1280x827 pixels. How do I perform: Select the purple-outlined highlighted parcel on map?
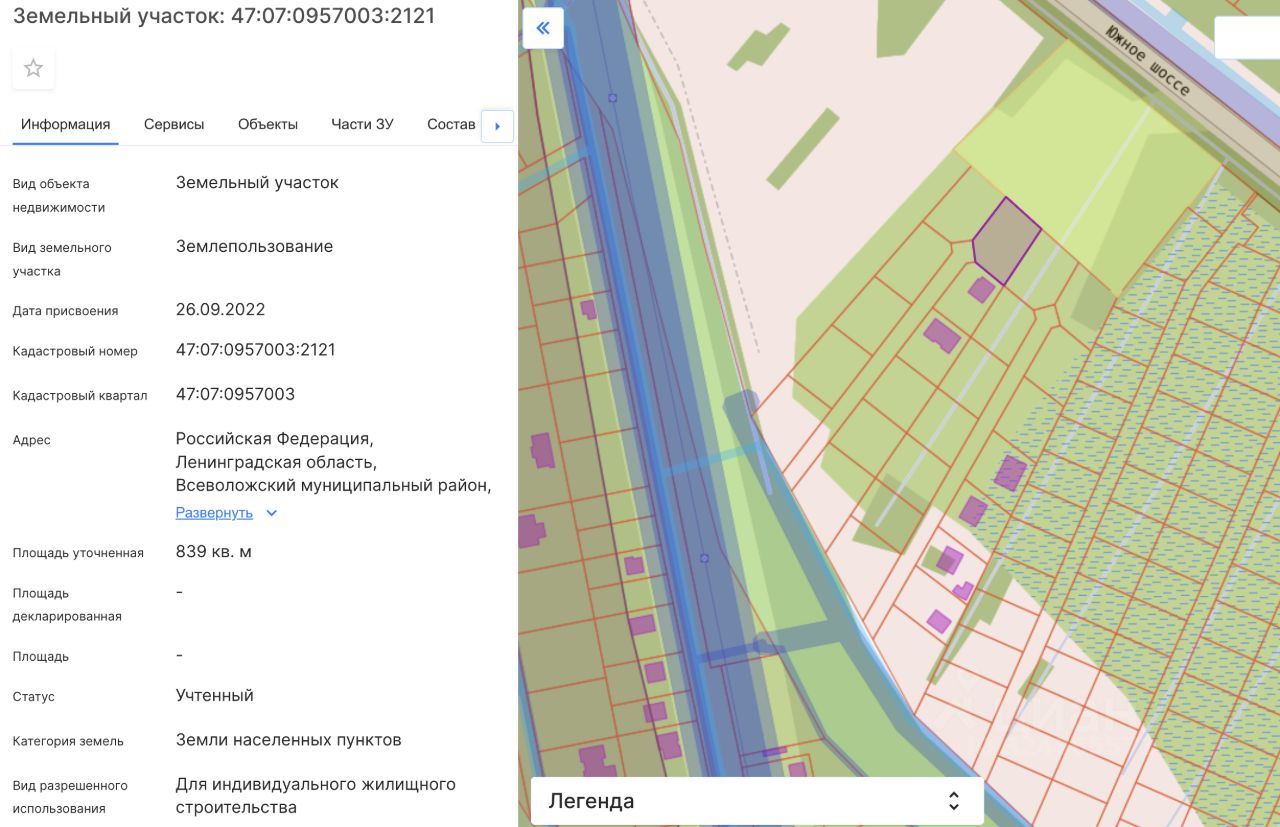point(1005,241)
